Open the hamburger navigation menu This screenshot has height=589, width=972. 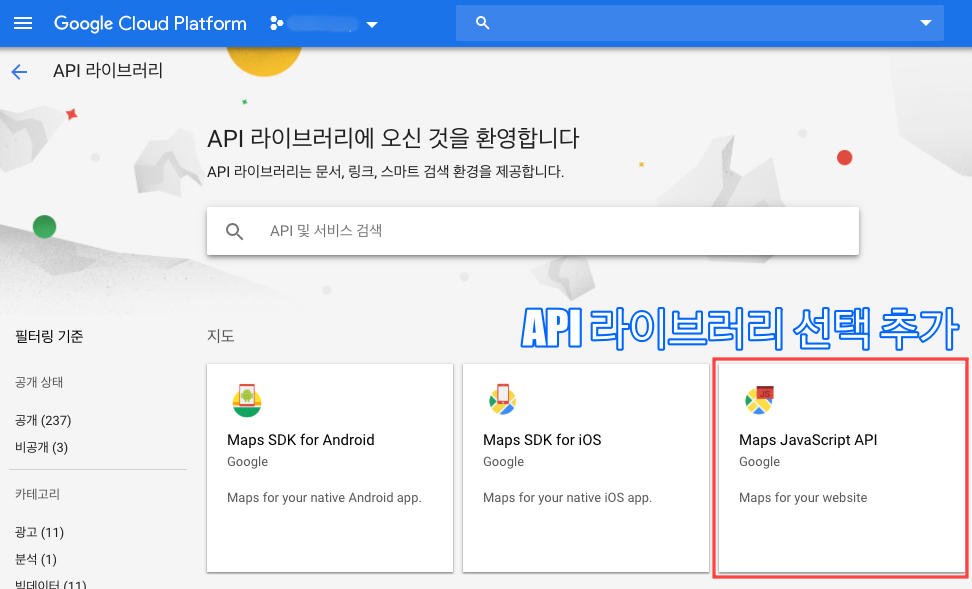pyautogui.click(x=23, y=24)
